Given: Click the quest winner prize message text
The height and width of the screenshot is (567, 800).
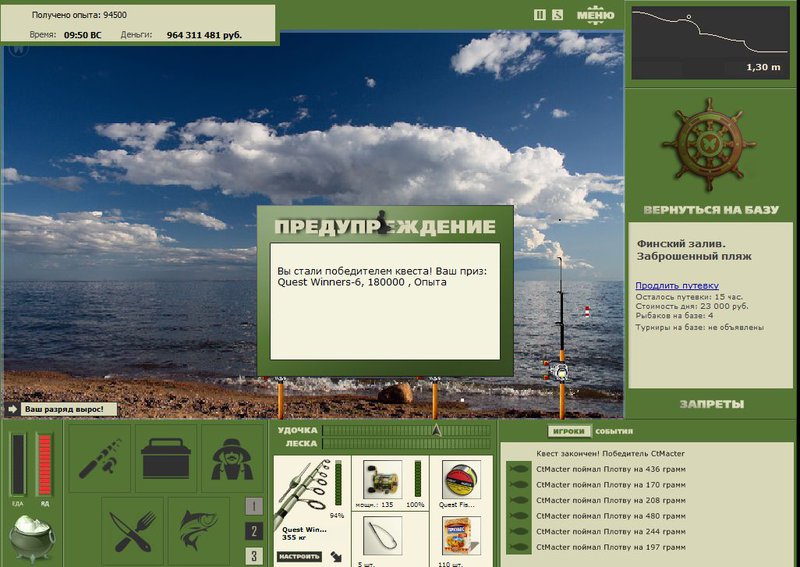Looking at the screenshot, I should (382, 277).
